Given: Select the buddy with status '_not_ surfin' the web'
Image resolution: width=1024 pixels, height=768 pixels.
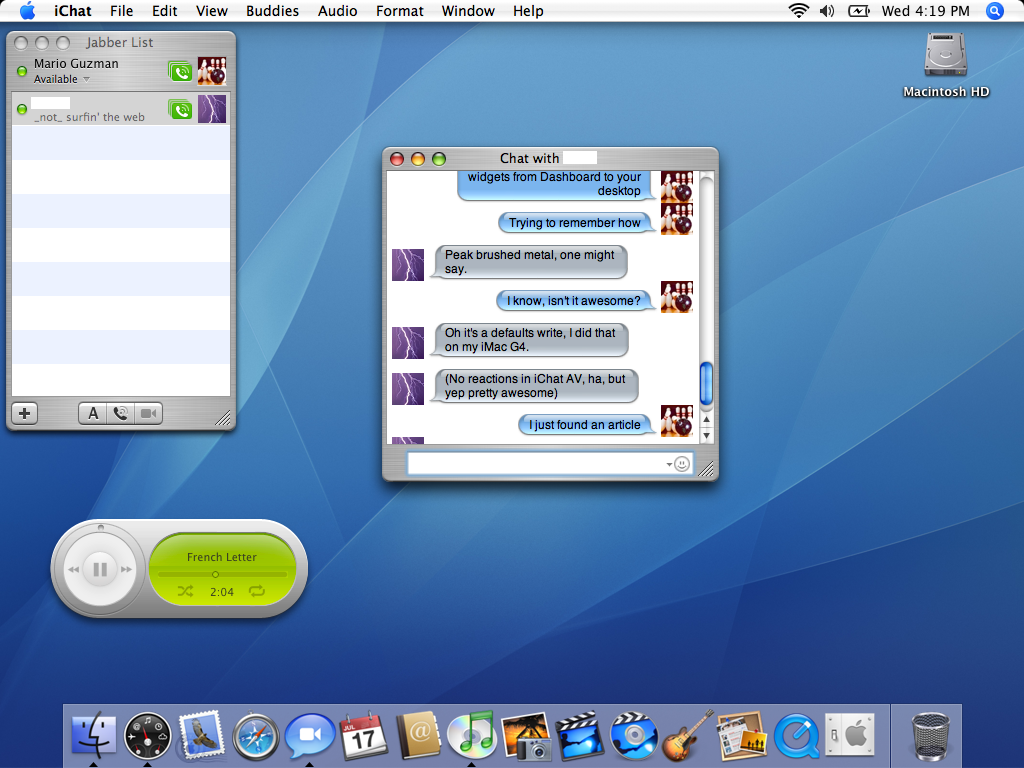Looking at the screenshot, I should (x=121, y=109).
